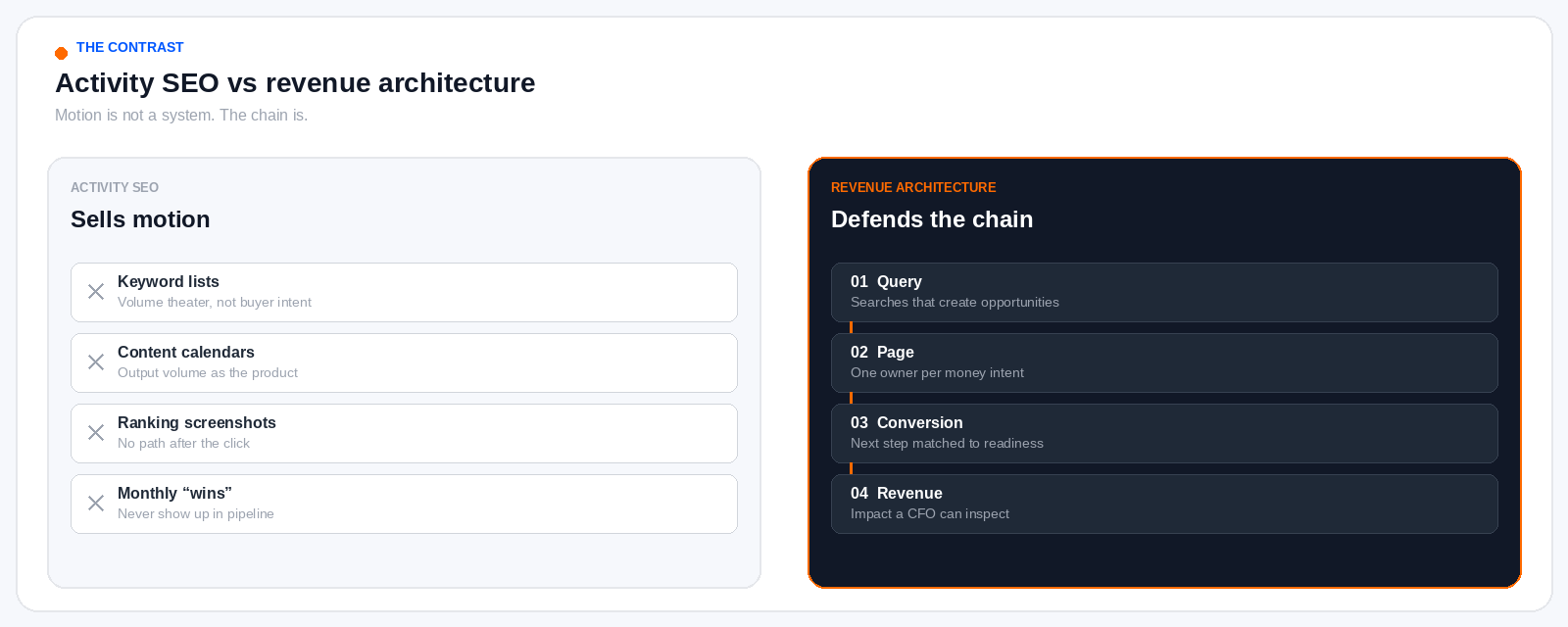This screenshot has width=1568, height=627.
Task: Click the X icon beside Ranking screenshots
Action: pyautogui.click(x=96, y=433)
